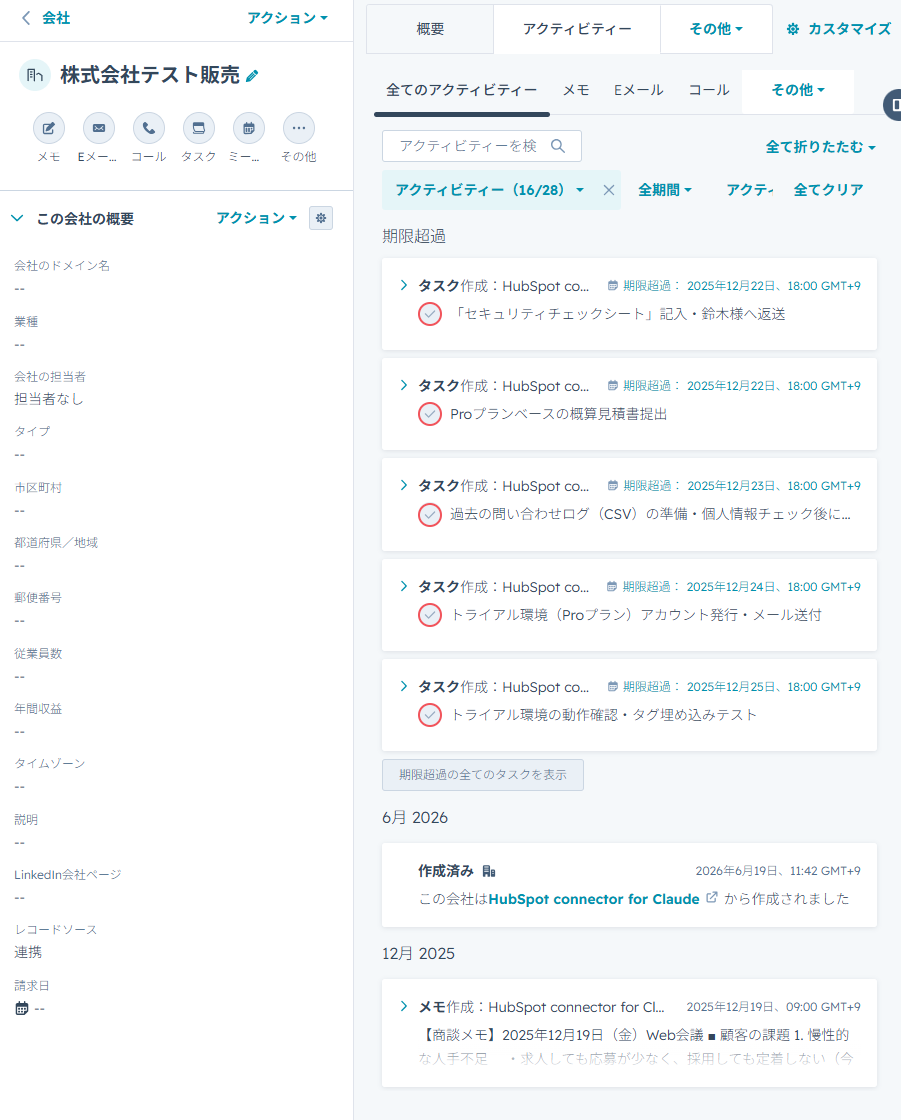Mark 過去の問い合わせログ task complete
This screenshot has width=901, height=1120.
tap(429, 514)
